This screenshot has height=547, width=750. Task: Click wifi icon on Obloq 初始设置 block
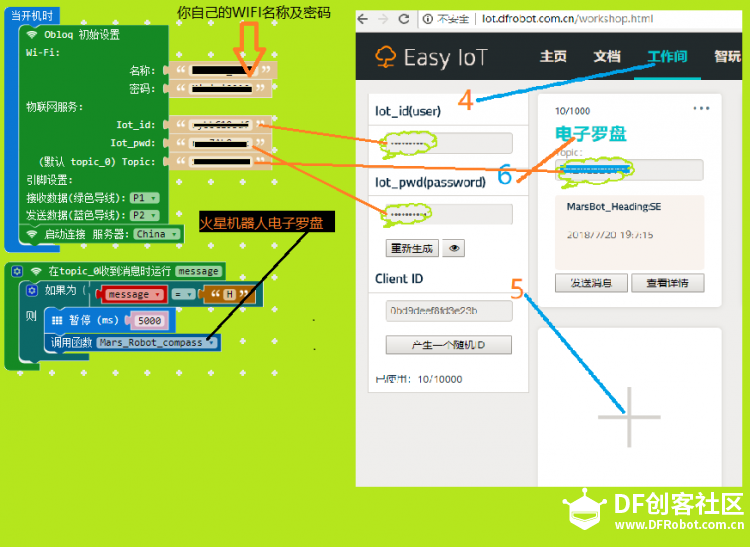[32, 34]
